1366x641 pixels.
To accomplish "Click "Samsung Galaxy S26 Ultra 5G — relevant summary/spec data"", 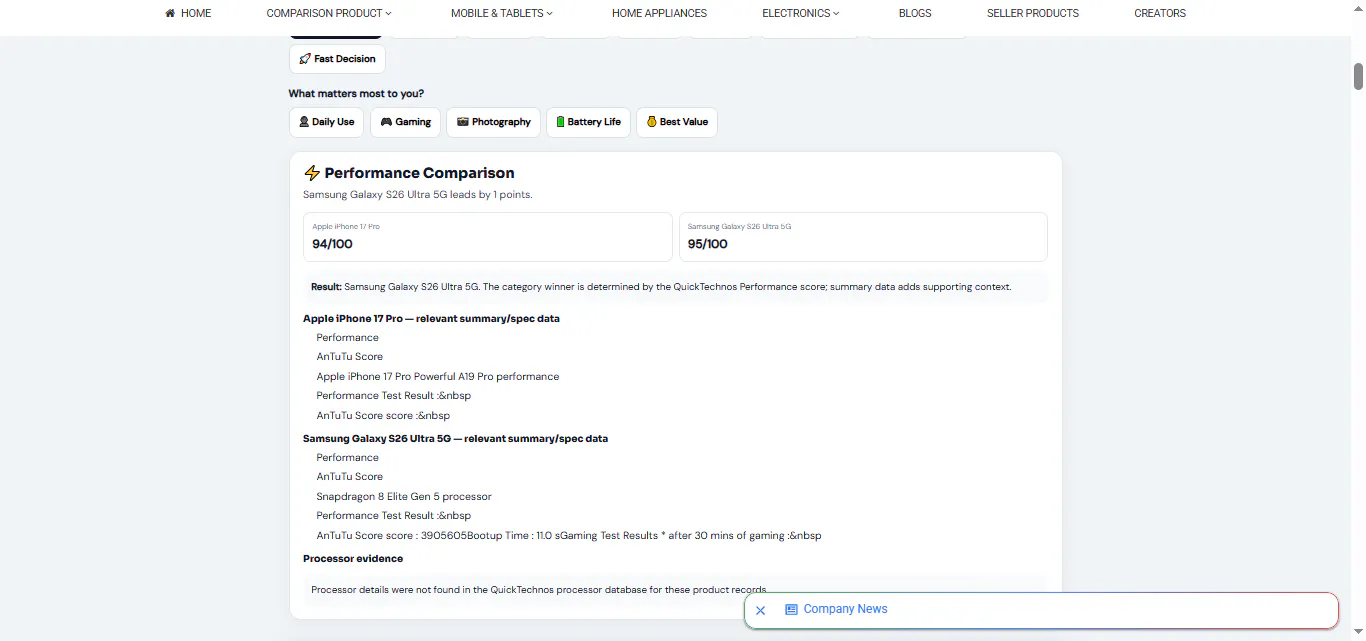I will click(455, 439).
